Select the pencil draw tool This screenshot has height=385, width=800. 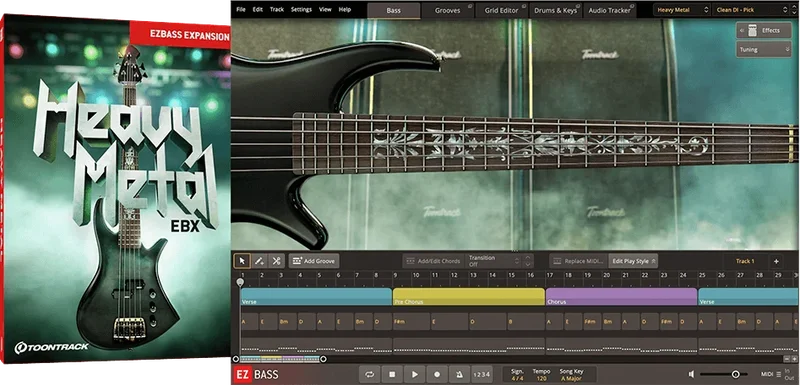click(x=259, y=261)
